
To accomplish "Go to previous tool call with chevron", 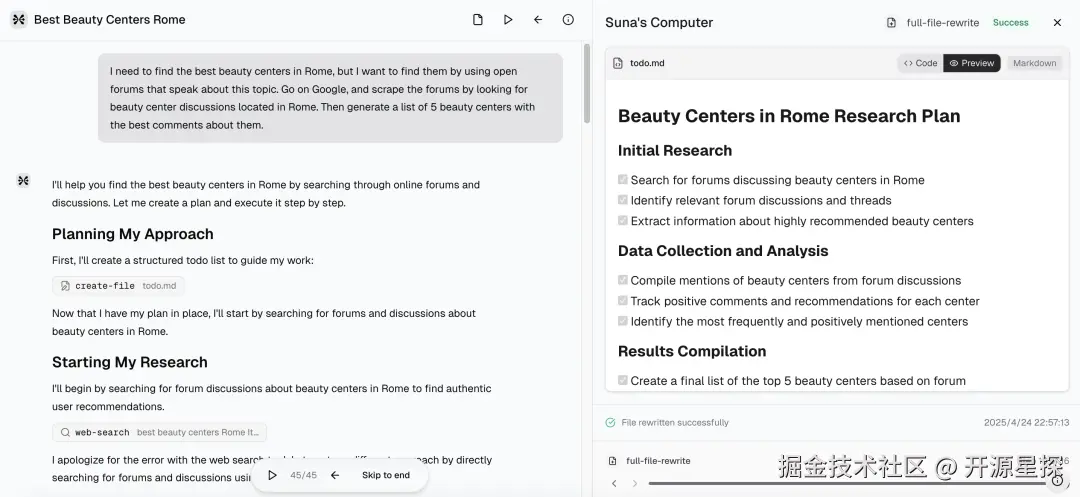I will (x=614, y=483).
